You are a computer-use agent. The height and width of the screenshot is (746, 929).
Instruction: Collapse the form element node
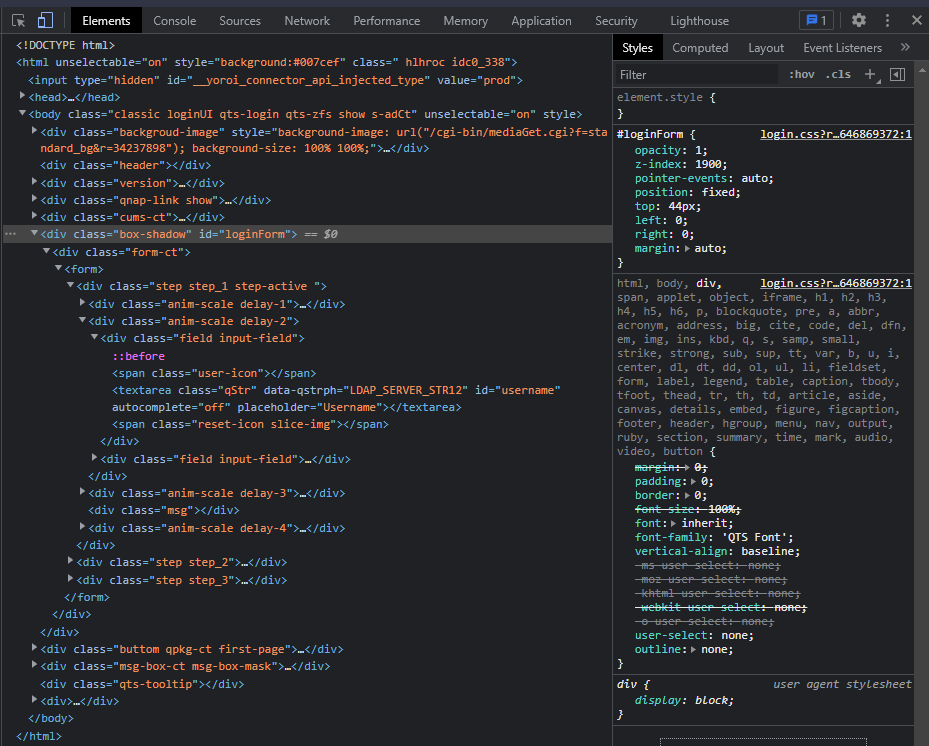(58, 268)
